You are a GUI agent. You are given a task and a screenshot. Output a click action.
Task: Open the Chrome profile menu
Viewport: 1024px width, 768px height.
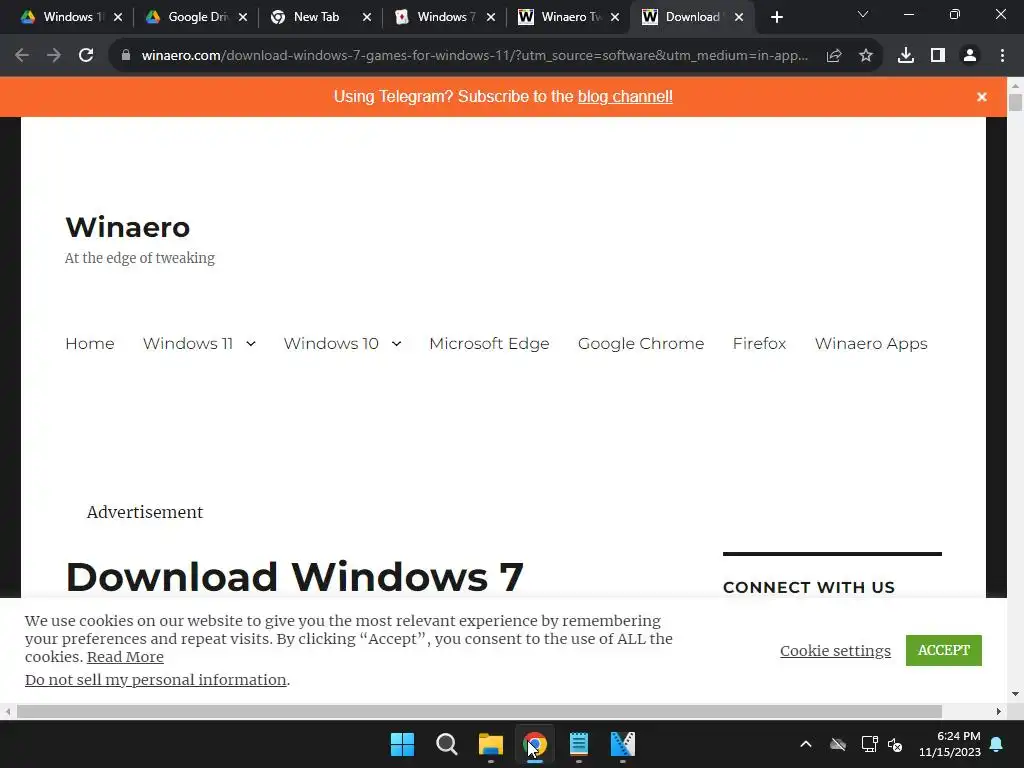click(x=970, y=56)
